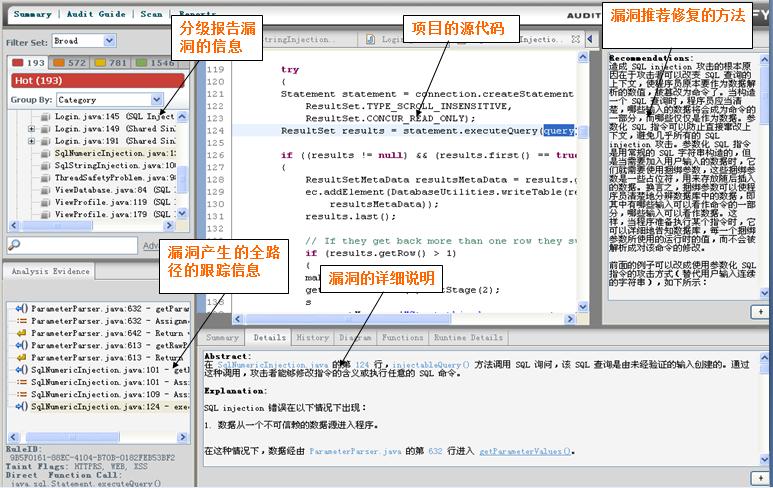The height and width of the screenshot is (488, 773).
Task: Click the issue icon beside Login.java:145
Action: 45,117
